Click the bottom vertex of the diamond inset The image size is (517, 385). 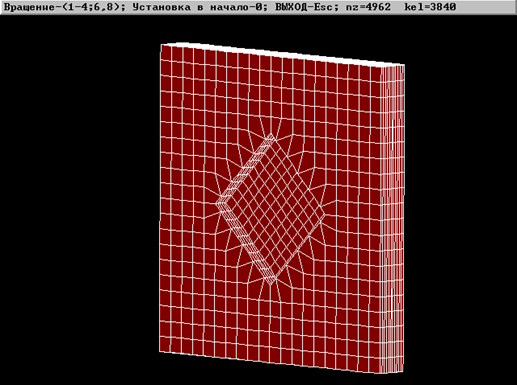271,284
